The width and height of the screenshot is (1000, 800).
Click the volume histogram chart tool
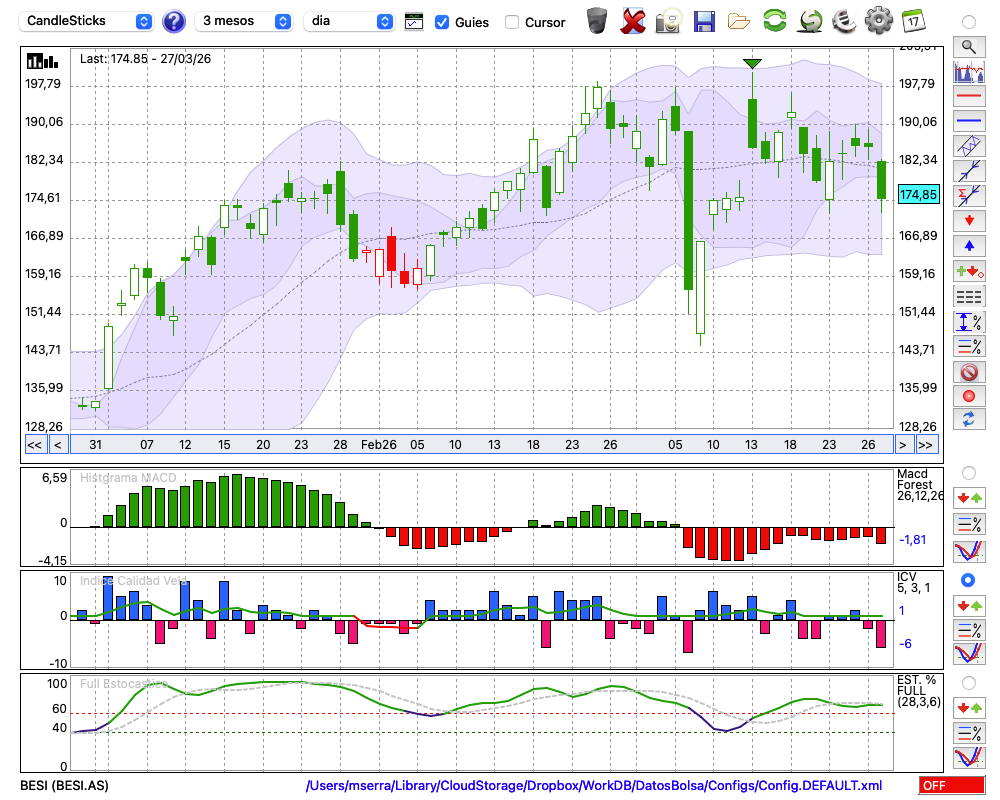tap(969, 71)
